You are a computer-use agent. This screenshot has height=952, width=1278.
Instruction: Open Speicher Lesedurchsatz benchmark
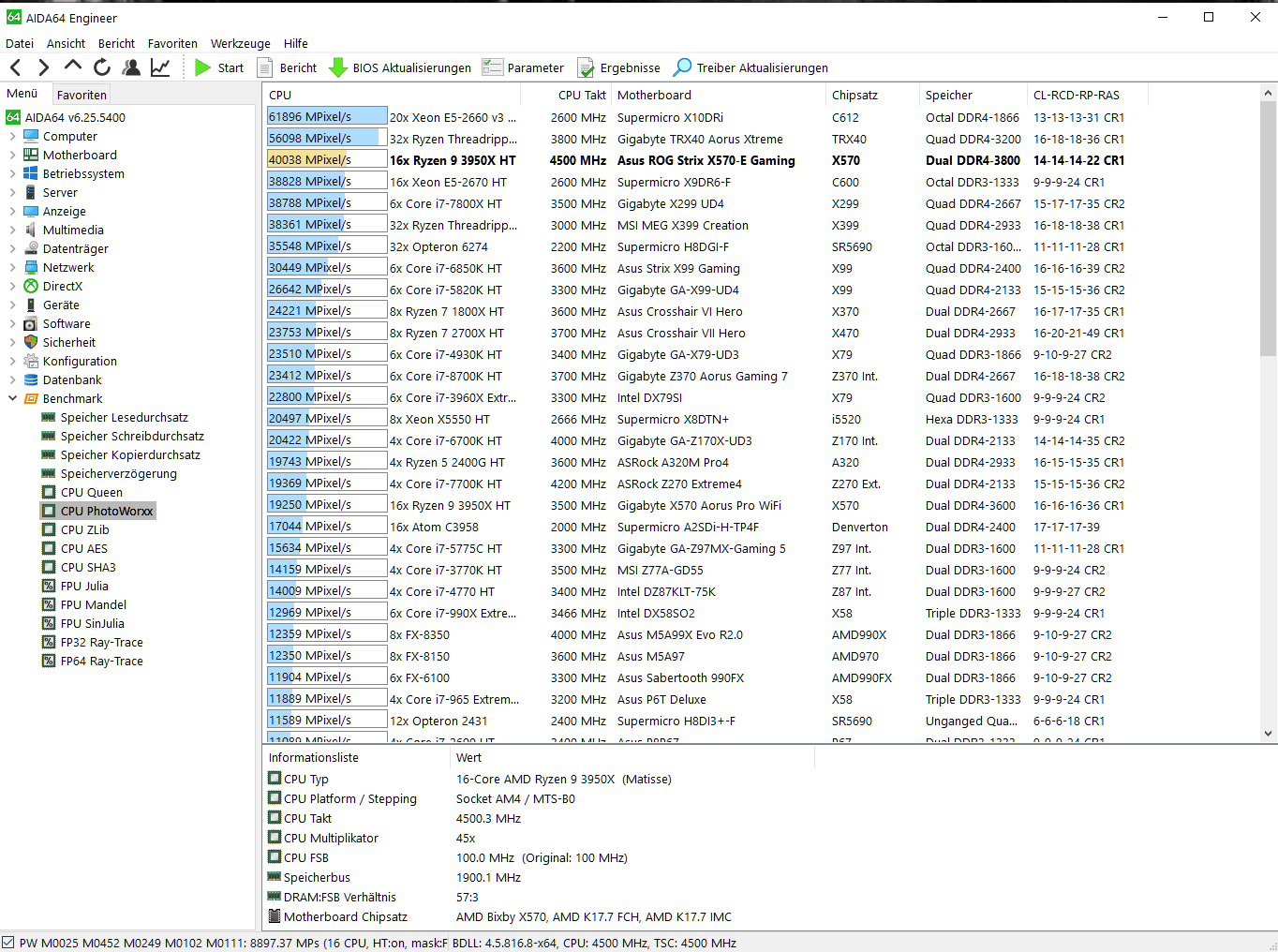[125, 417]
